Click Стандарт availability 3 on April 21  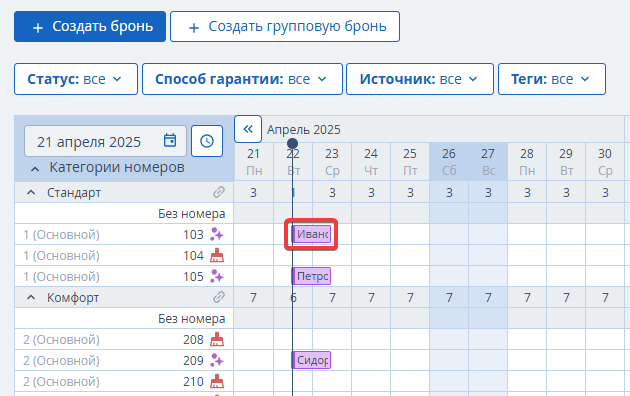point(254,193)
